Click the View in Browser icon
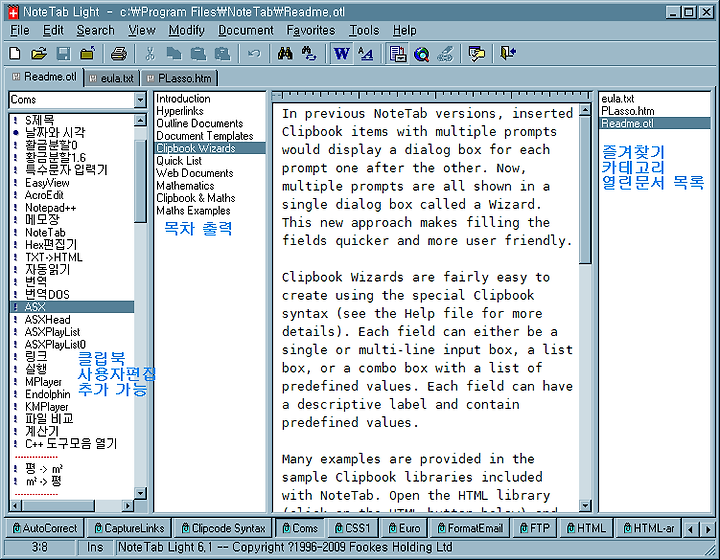The height and width of the screenshot is (560, 720). pos(422,54)
